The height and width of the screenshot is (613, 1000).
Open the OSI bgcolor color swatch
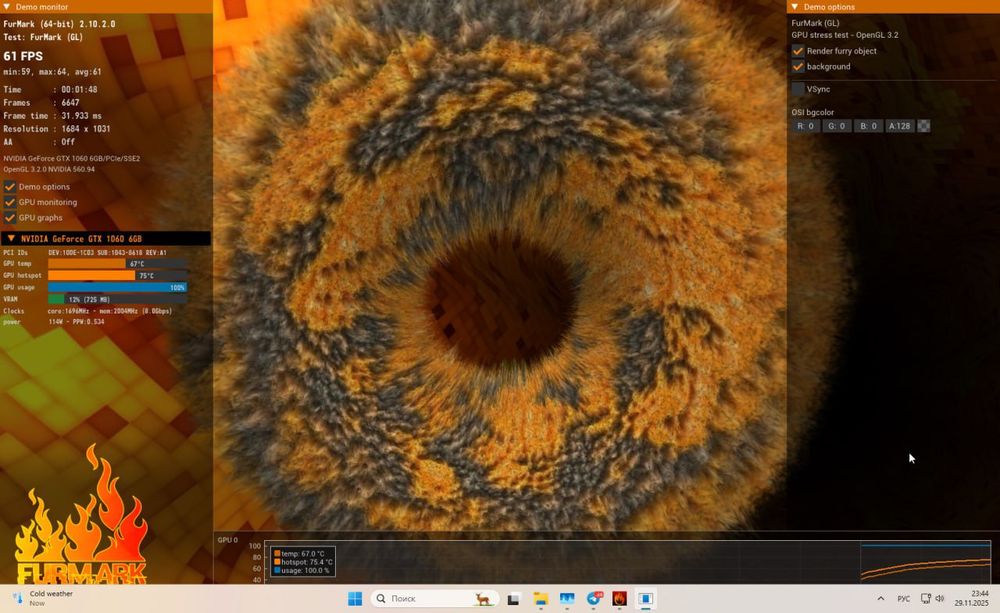(923, 126)
